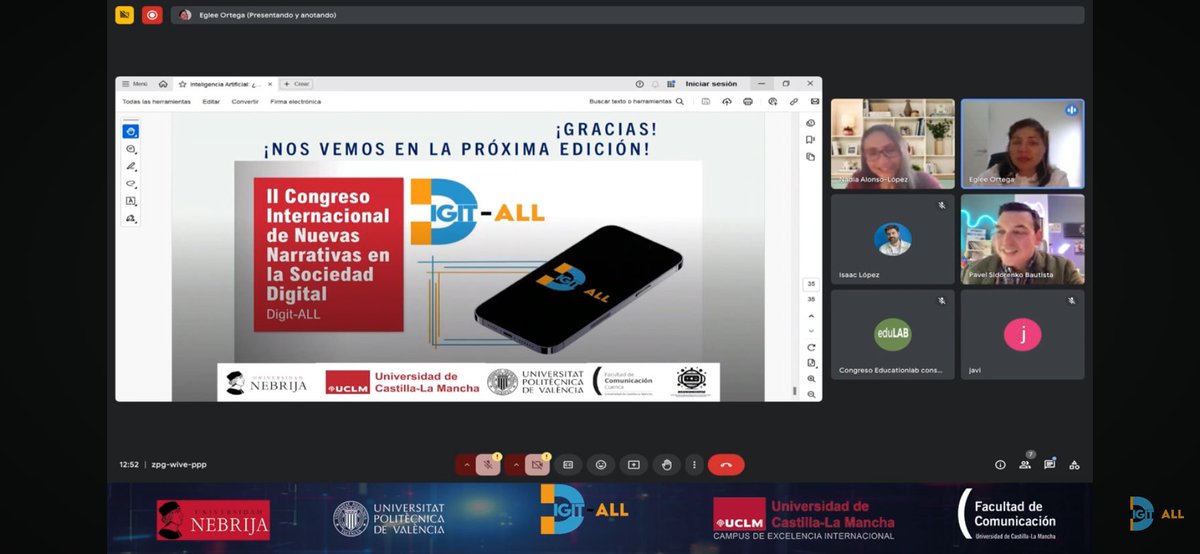
Task: Select the freehand draw tool in Acrobat
Action: click(x=131, y=184)
